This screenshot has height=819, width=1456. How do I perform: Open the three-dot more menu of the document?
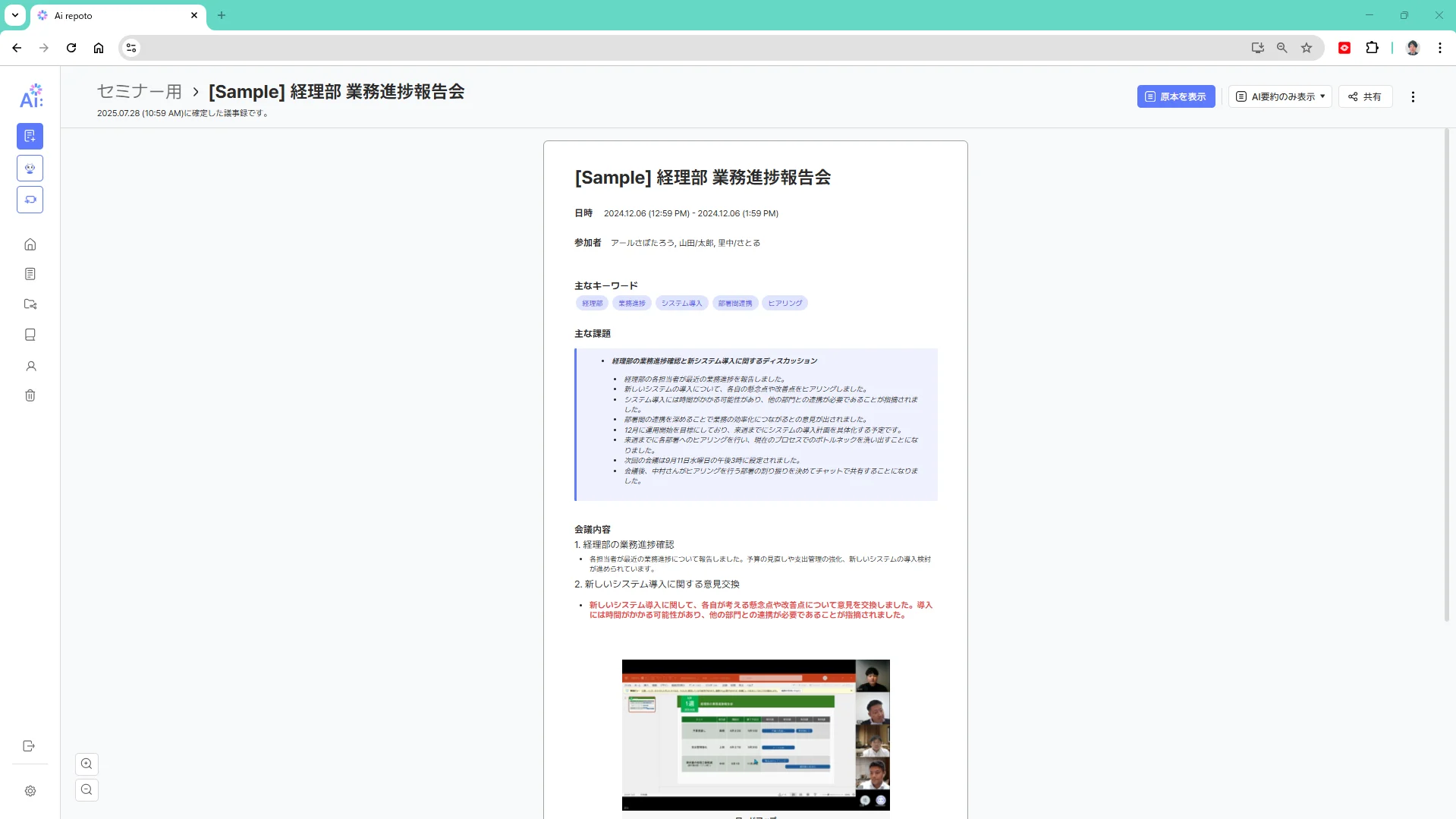[1413, 96]
